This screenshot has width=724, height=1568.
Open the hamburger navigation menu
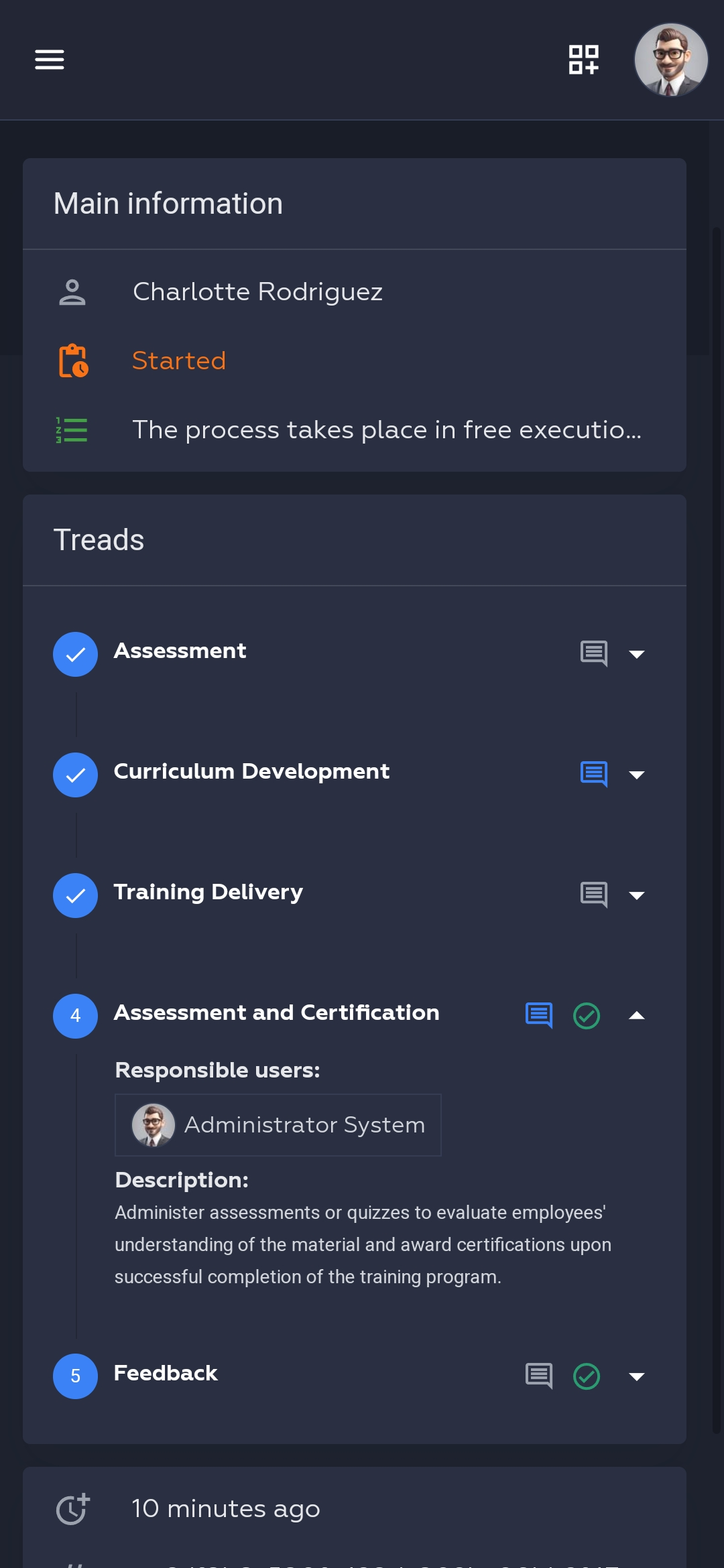coord(50,60)
